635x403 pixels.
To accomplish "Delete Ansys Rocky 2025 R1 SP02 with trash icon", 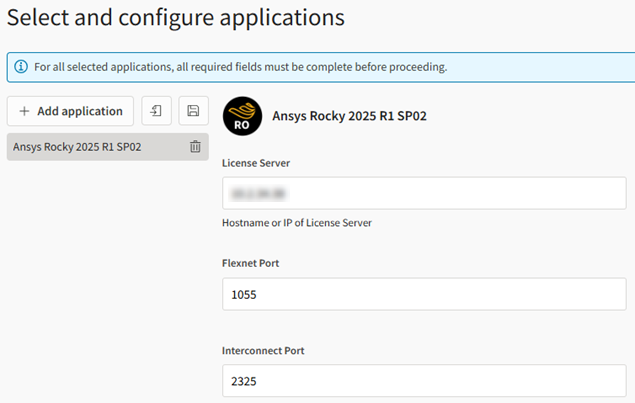I will [195, 147].
